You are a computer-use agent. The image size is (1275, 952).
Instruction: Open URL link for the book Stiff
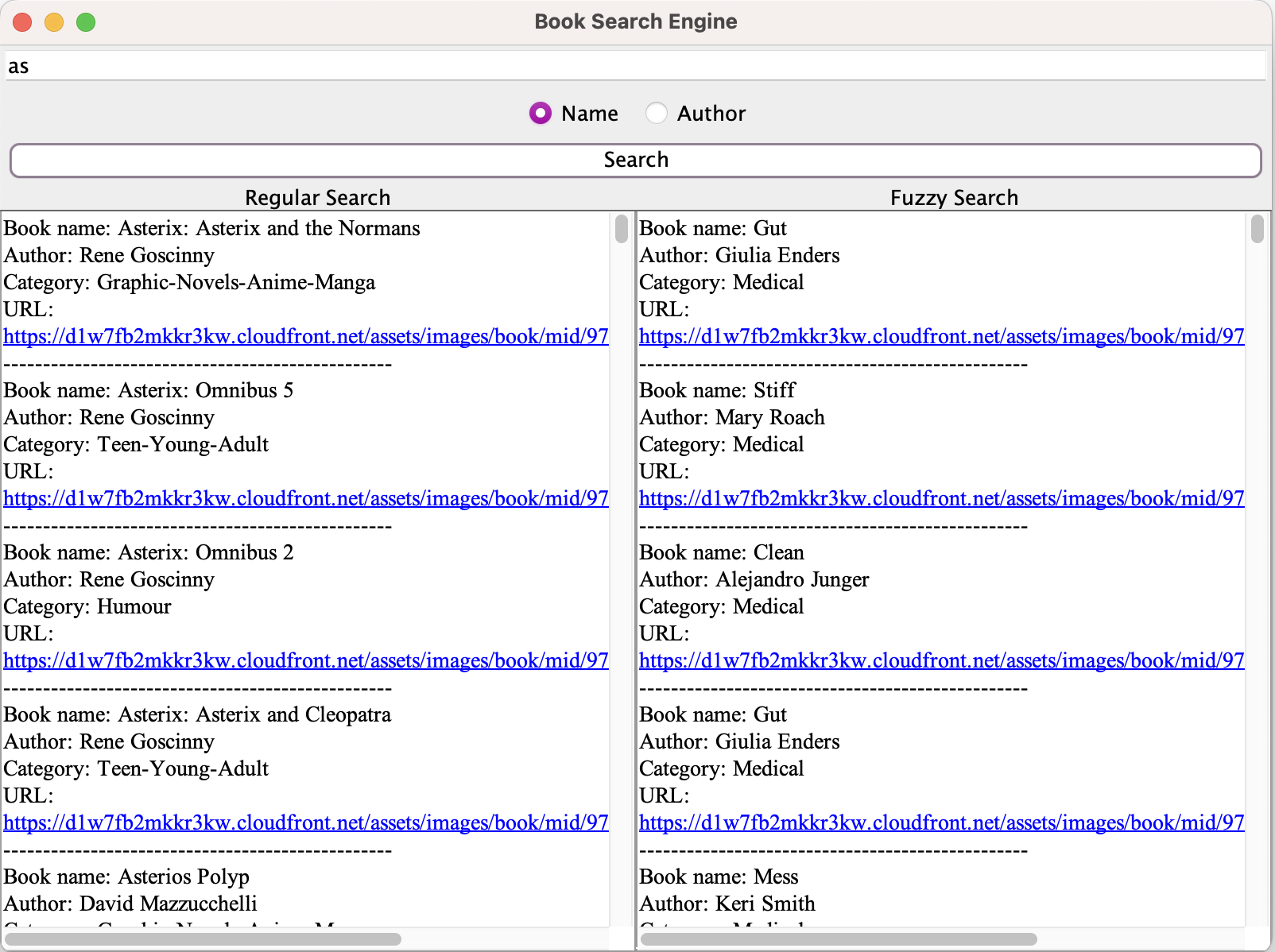(942, 498)
